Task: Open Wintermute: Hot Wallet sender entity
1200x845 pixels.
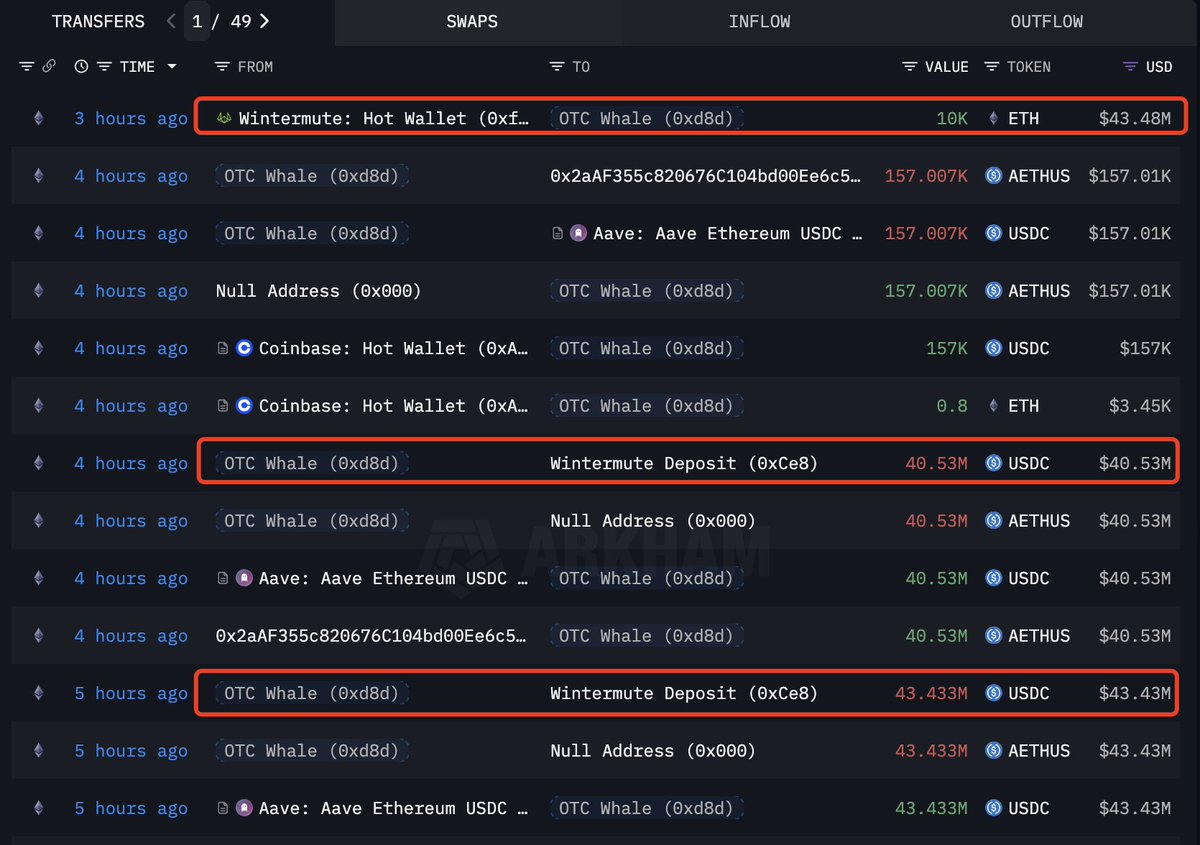Action: coord(384,118)
